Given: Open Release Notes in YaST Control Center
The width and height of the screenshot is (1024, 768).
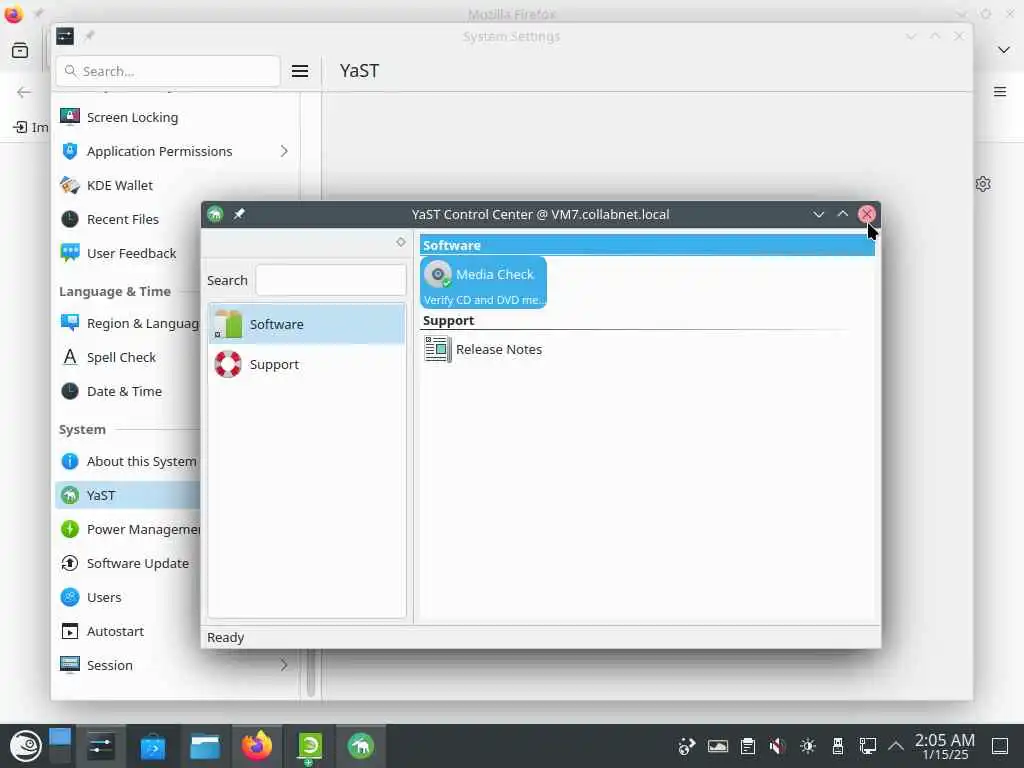Looking at the screenshot, I should tap(483, 349).
